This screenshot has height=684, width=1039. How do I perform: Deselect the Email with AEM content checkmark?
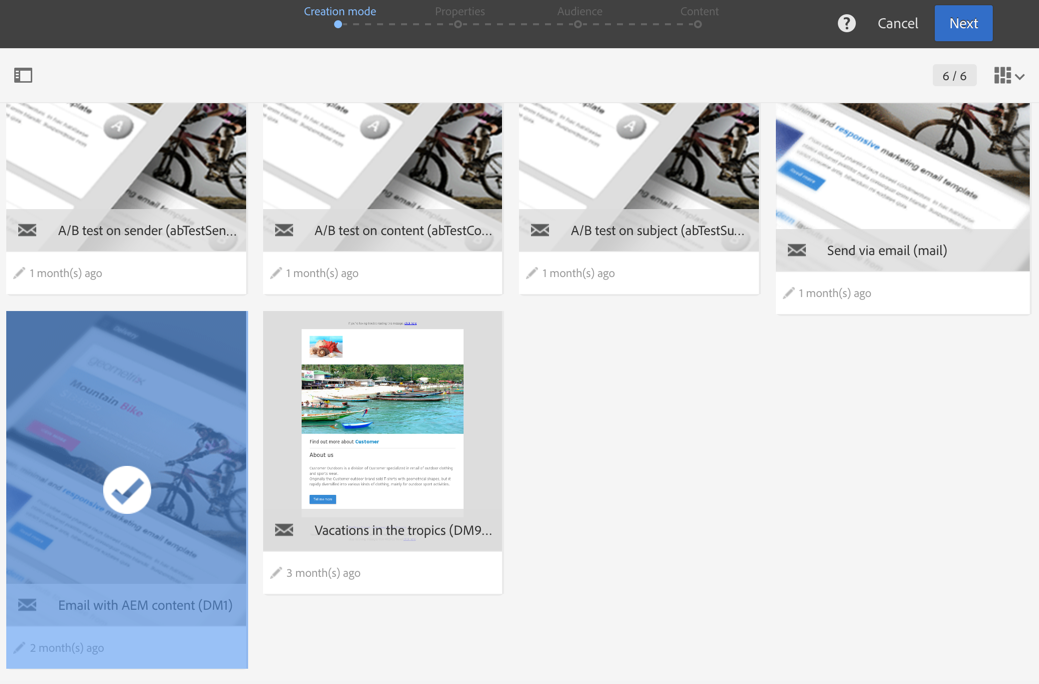click(x=126, y=489)
